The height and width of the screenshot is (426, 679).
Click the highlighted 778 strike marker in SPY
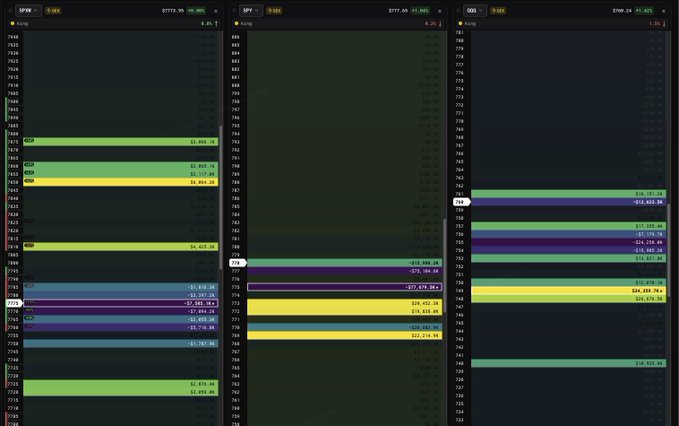point(237,263)
